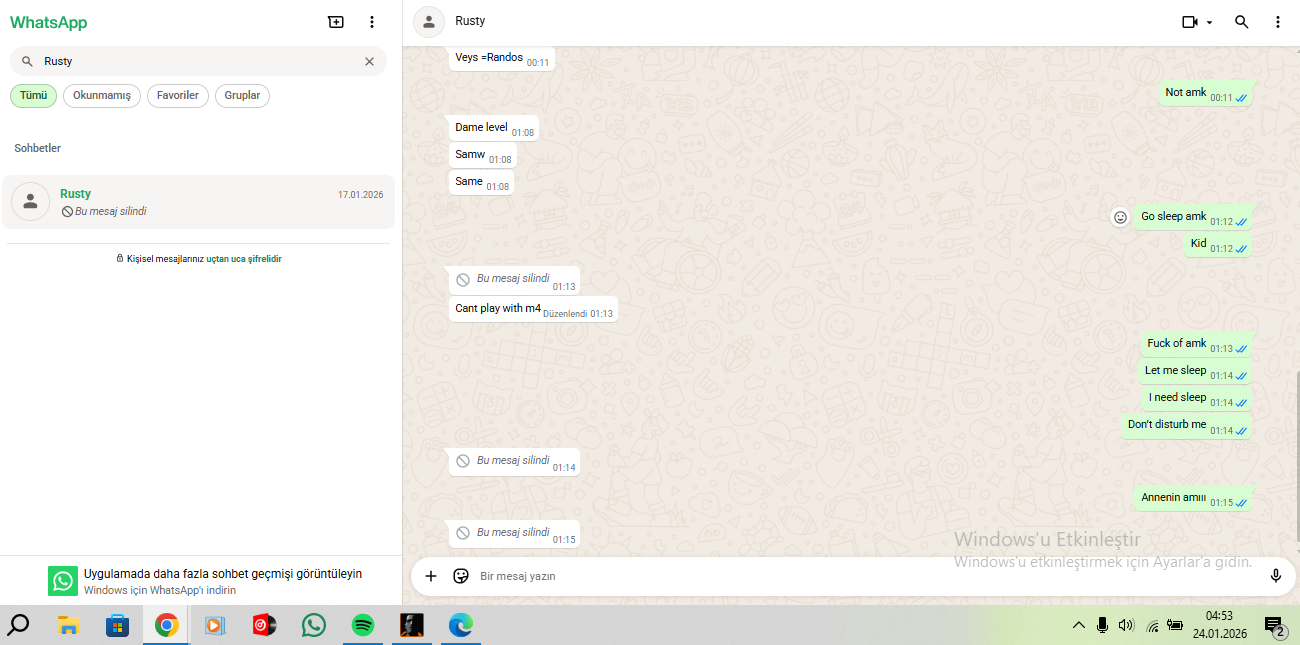
Task: Open the notification center icon
Action: [1275, 627]
